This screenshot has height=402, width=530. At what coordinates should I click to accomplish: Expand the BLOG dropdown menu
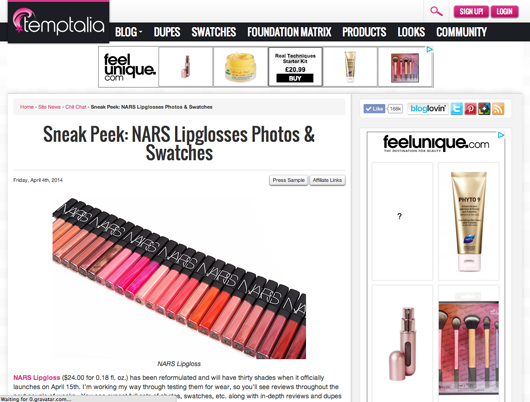[x=128, y=32]
